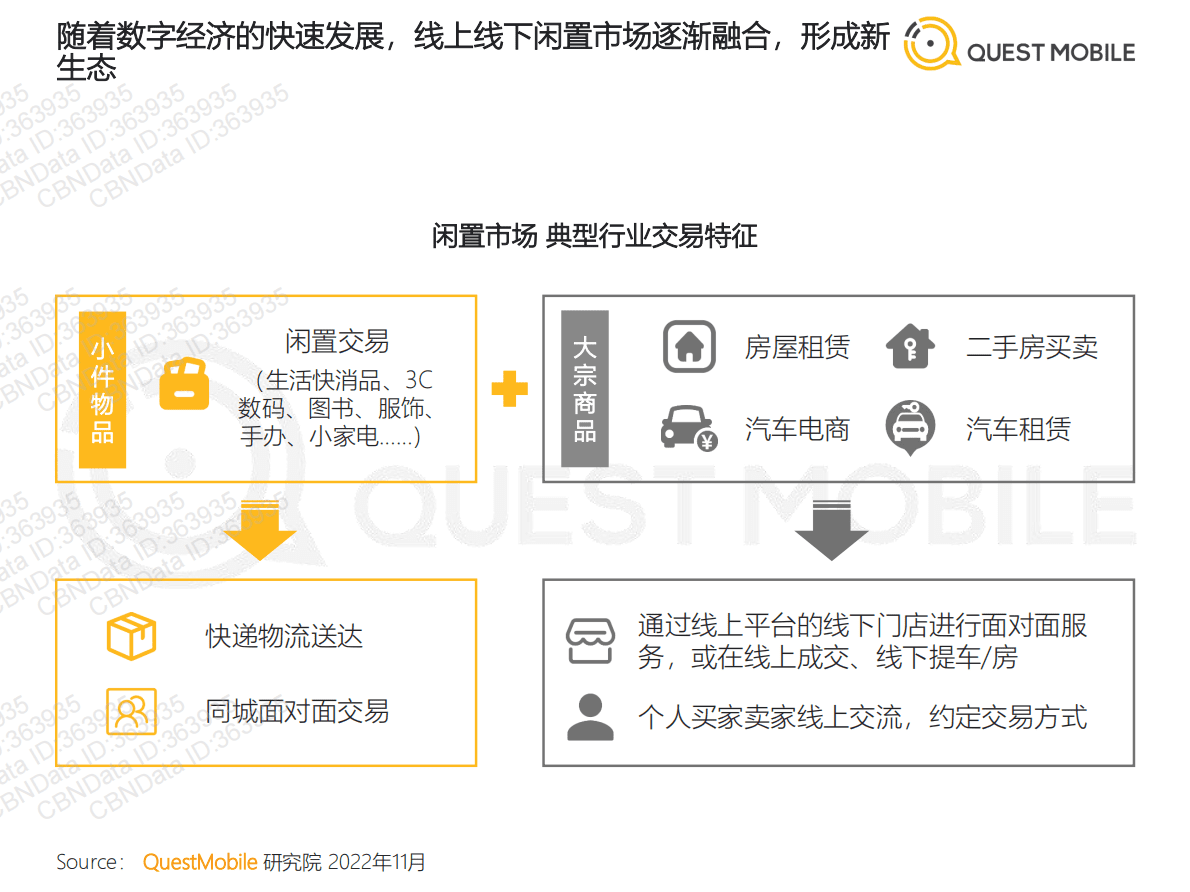Select the 汽车租赁 text label

point(1018,428)
